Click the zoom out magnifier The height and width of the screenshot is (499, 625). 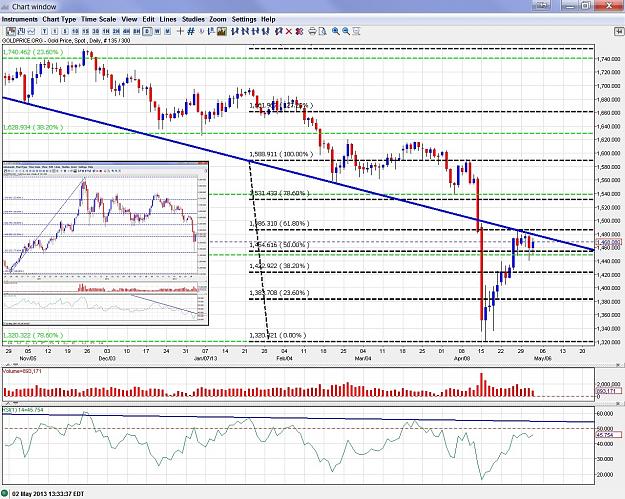click(x=346, y=31)
